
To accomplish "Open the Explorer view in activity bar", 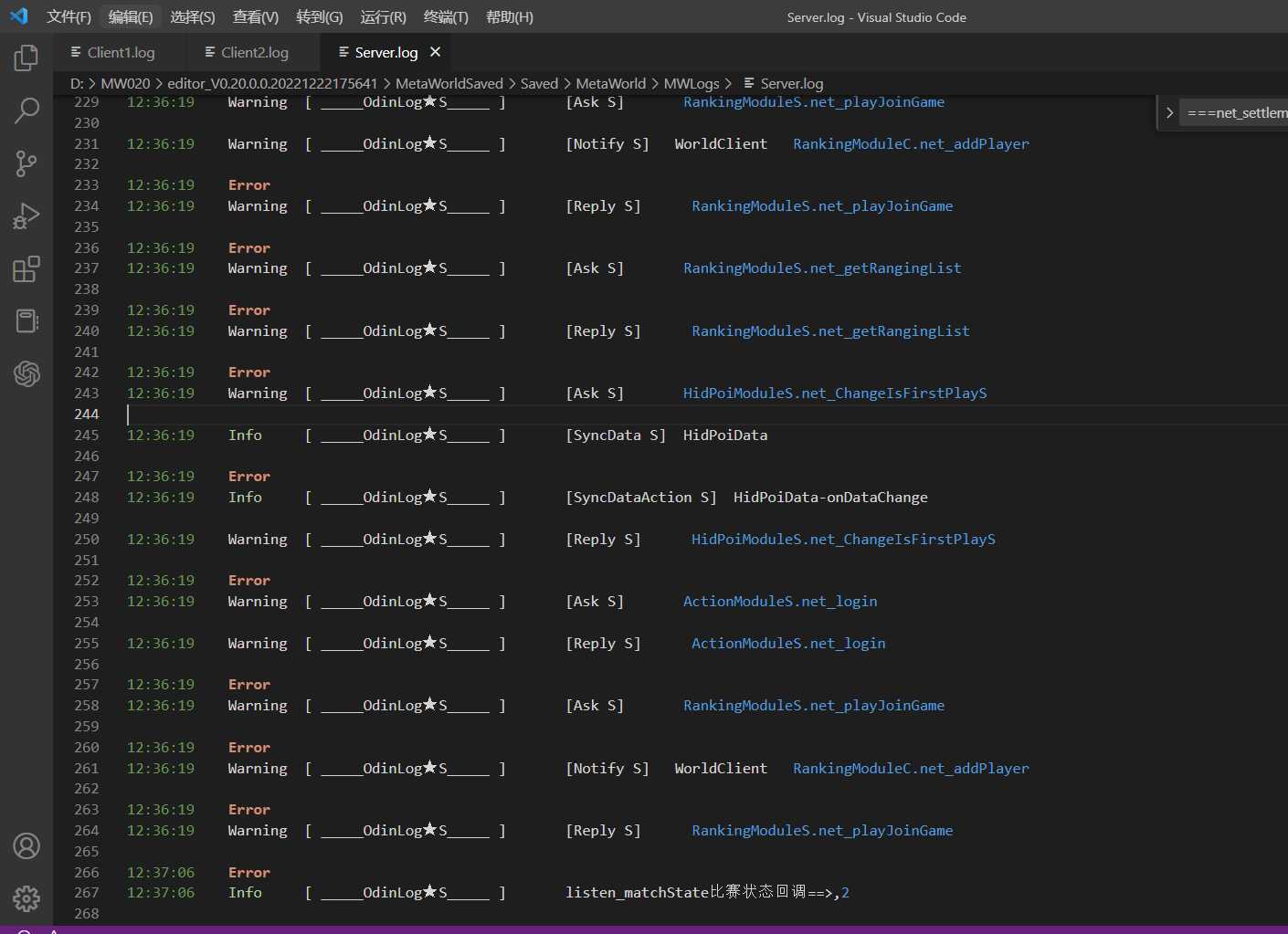I will point(26,58).
